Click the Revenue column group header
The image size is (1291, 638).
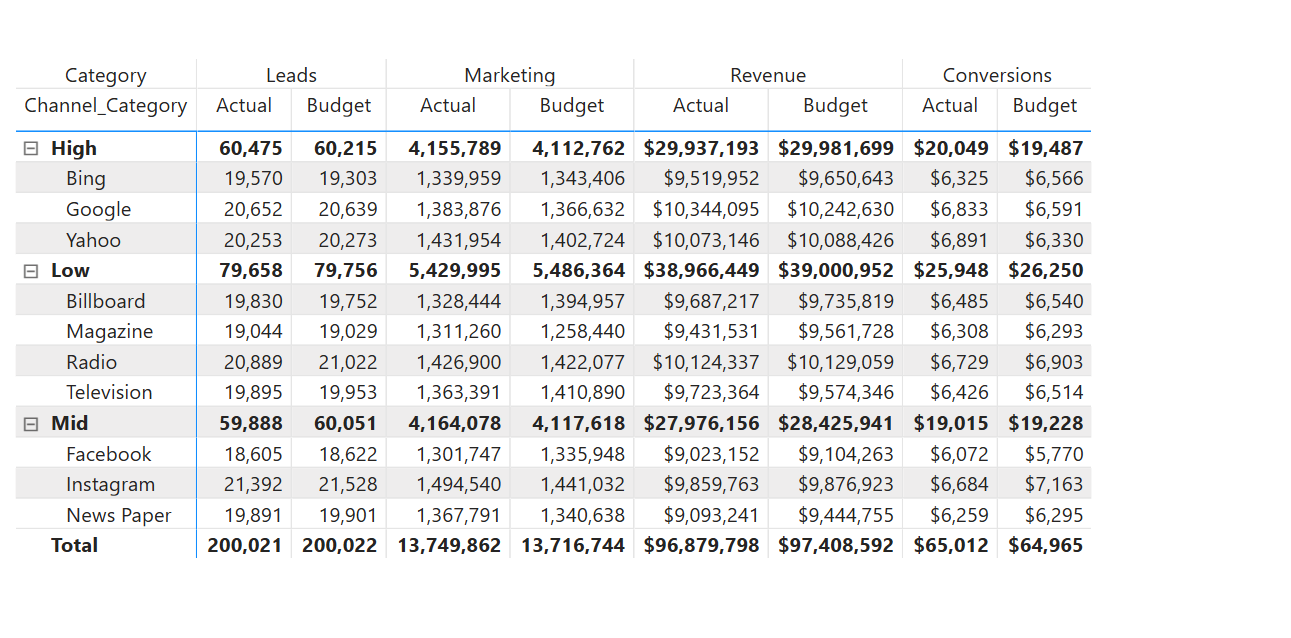coord(768,75)
